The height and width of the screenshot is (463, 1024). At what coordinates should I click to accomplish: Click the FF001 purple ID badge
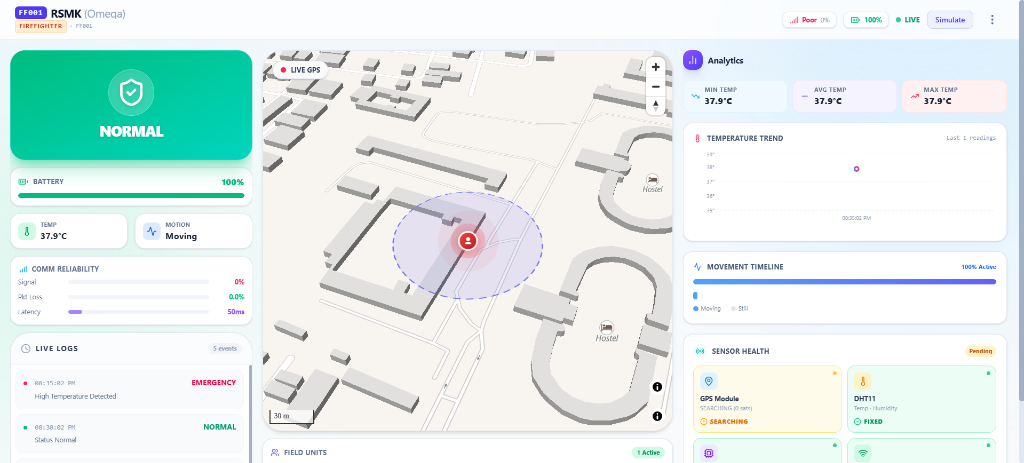[31, 12]
